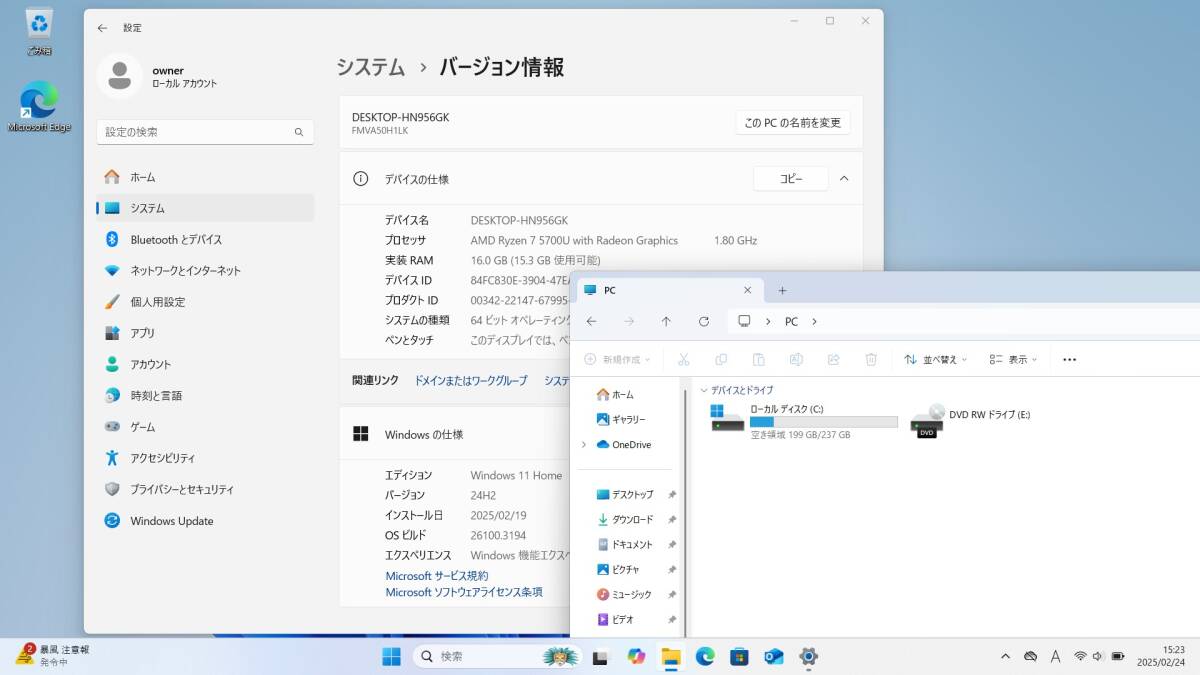Click the Copy icon in Explorer toolbar
Screen dimensions: 1200x675
coord(721,359)
